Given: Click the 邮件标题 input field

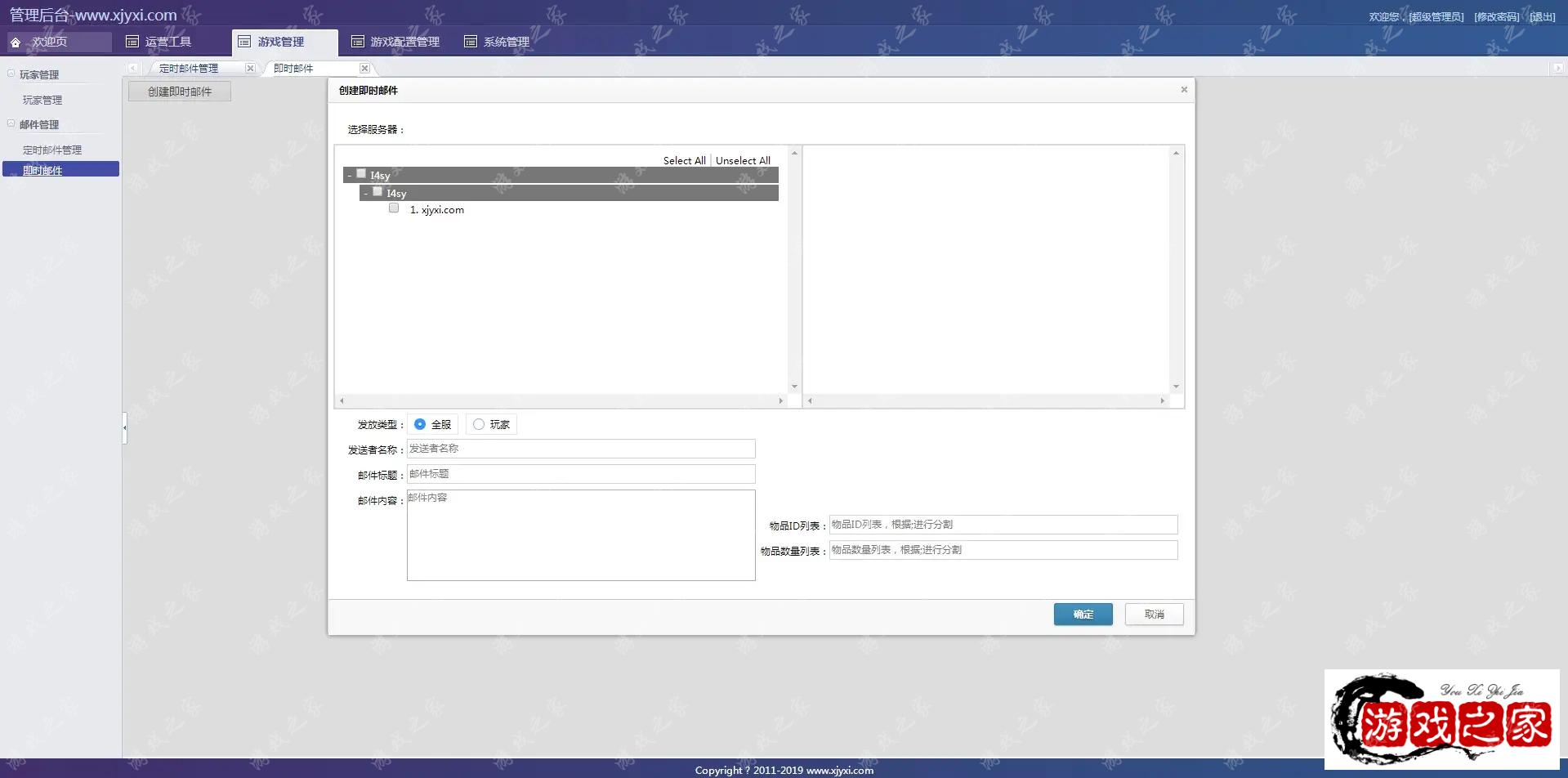Looking at the screenshot, I should pyautogui.click(x=581, y=474).
